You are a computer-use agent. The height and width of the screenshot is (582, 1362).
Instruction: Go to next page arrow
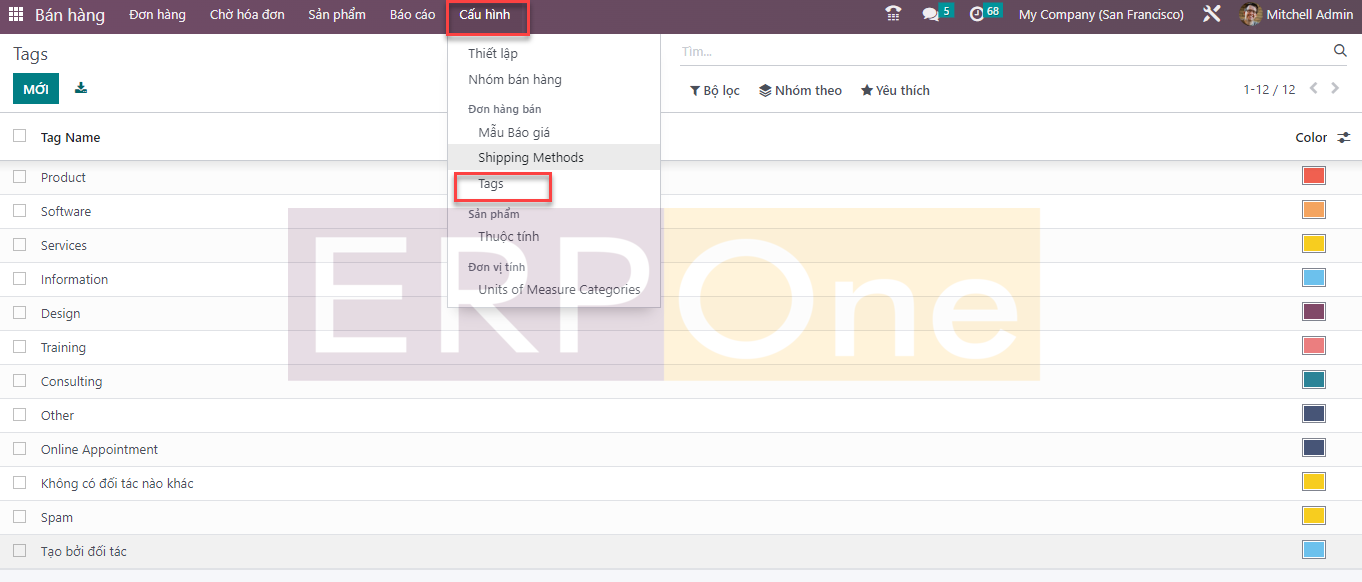1335,89
